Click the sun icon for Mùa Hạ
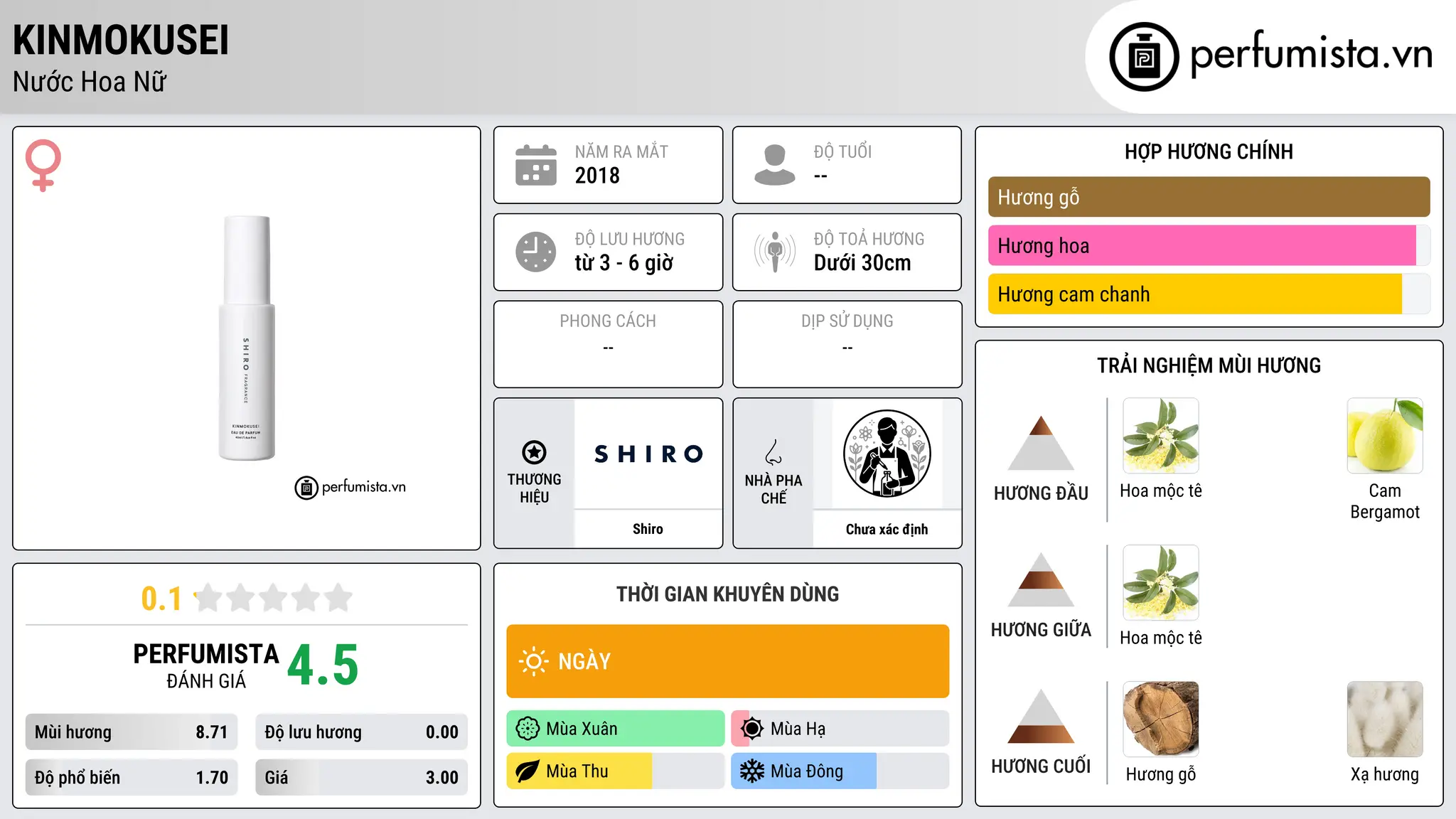This screenshot has width=1456, height=819. [x=752, y=729]
